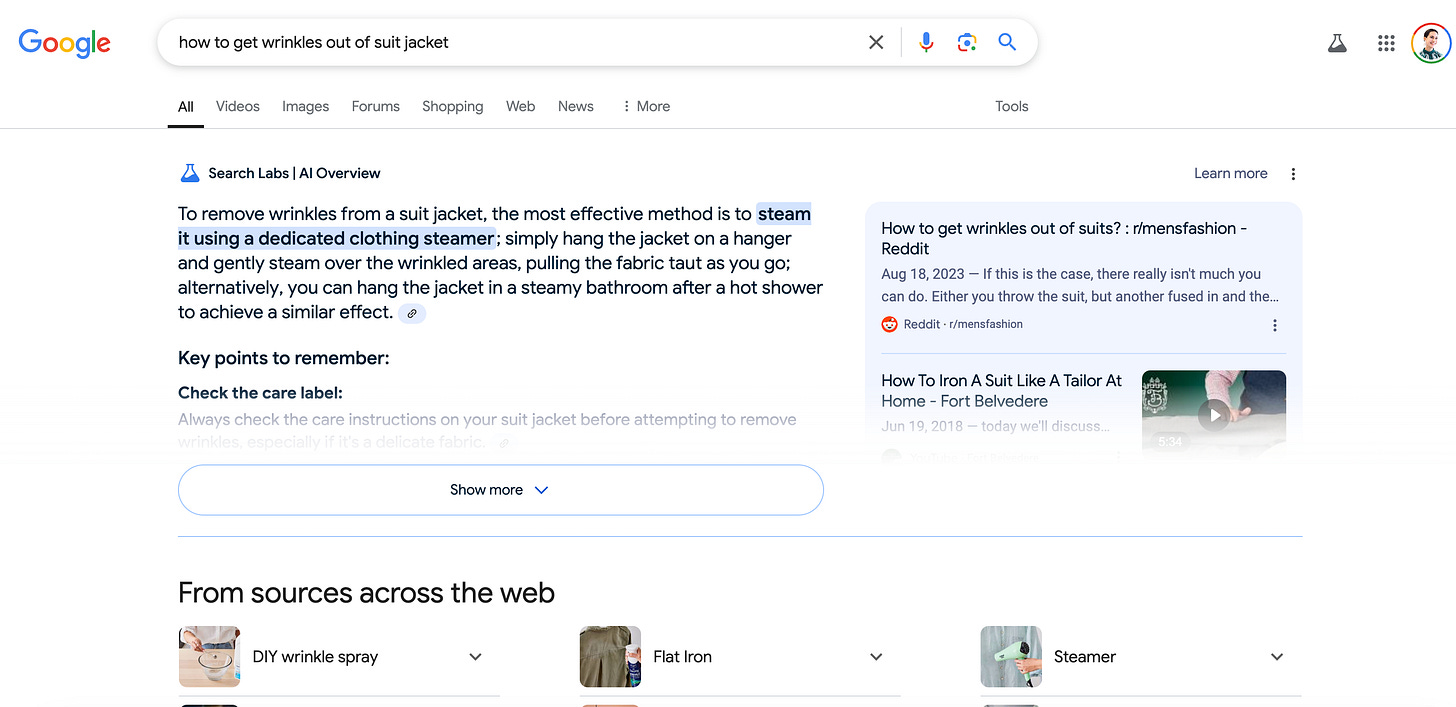Expand the Steamer section

point(1277,657)
